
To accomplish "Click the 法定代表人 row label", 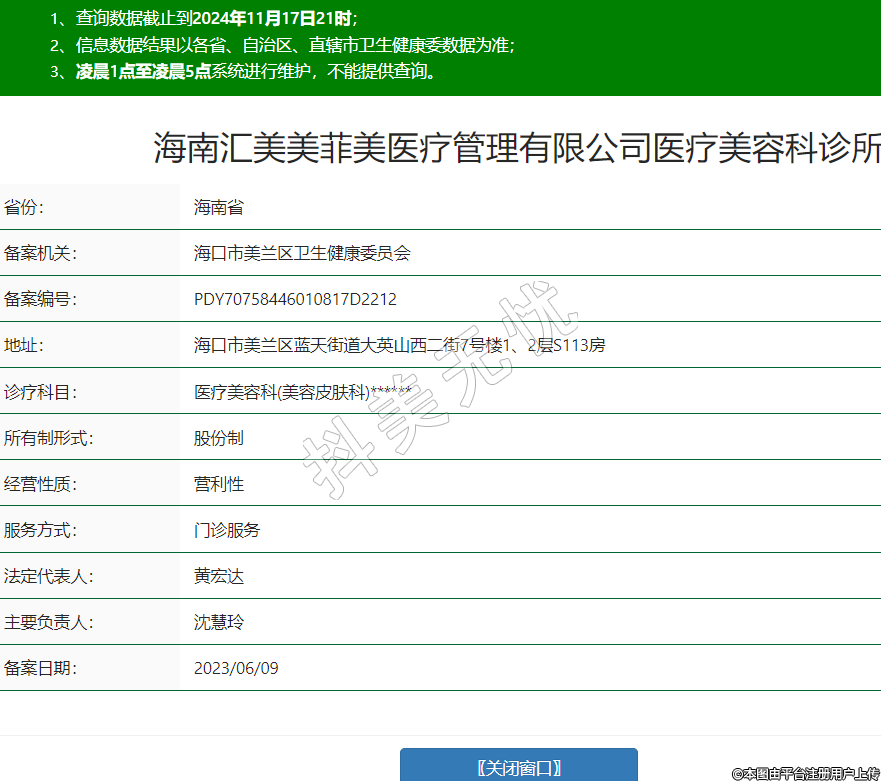I will (x=48, y=576).
